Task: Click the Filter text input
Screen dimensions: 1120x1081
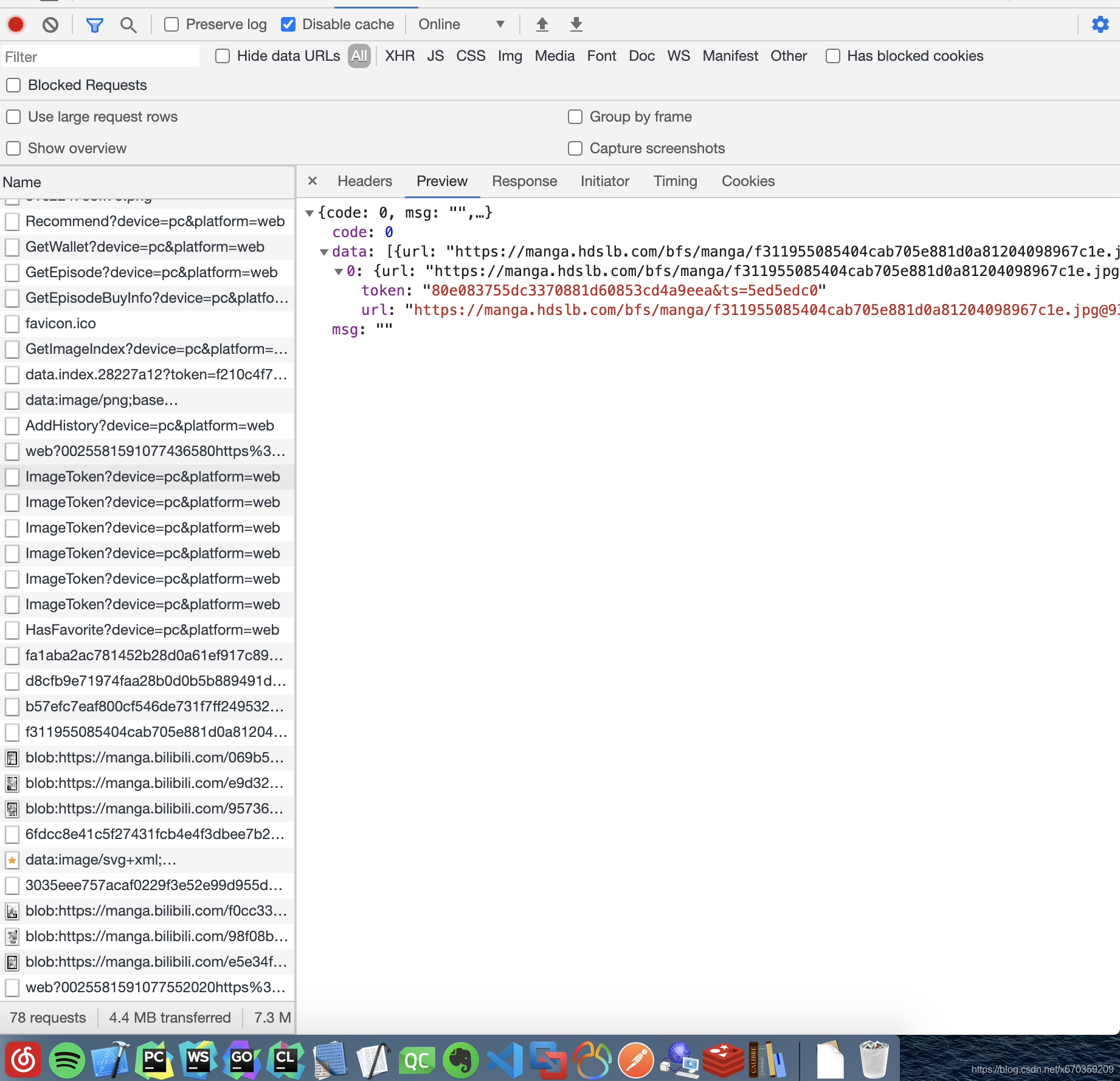Action: coord(100,57)
